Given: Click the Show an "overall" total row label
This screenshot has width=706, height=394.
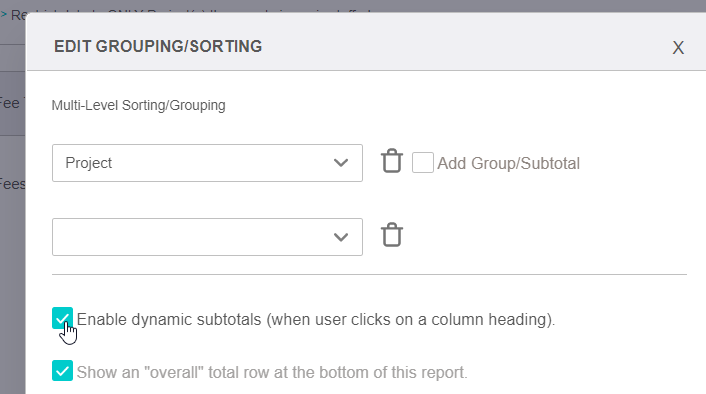Looking at the screenshot, I should point(272,373).
